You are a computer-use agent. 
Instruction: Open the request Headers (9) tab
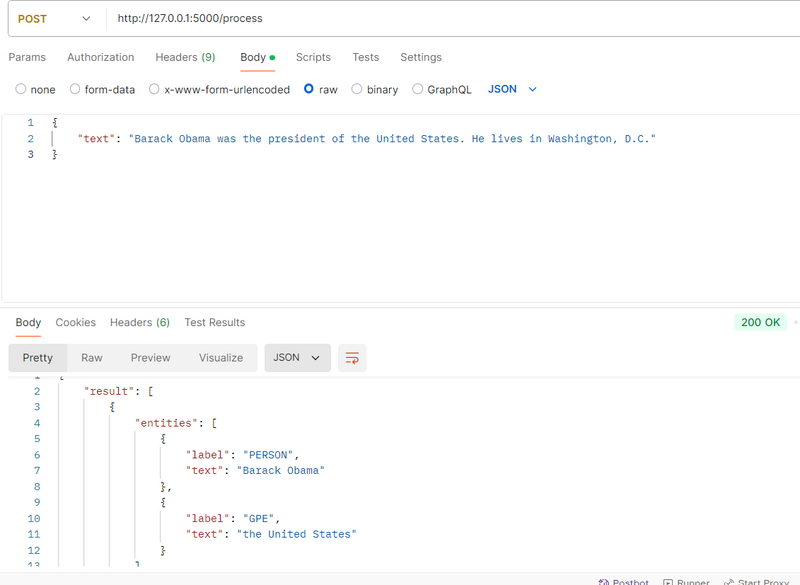point(185,57)
